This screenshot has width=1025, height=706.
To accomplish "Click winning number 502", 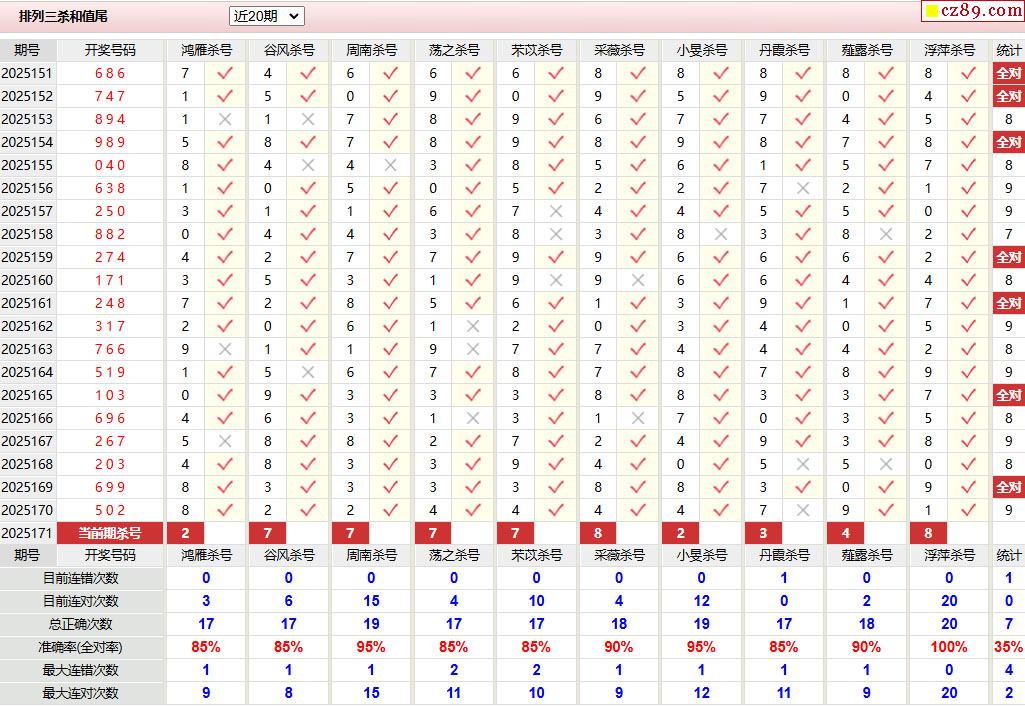I will (x=110, y=510).
